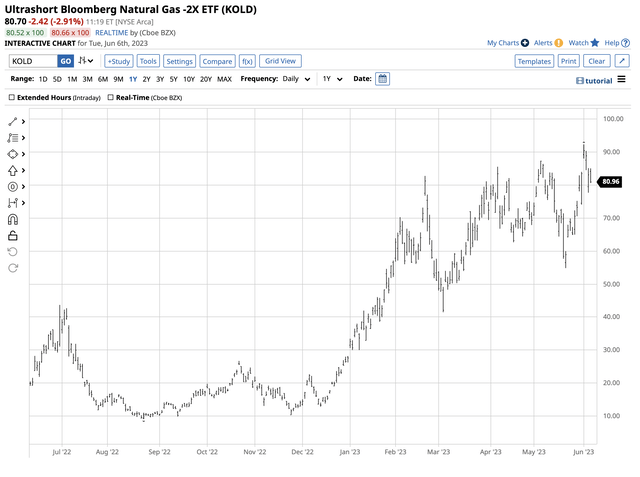Switch to Grid View
Viewport: 640px width, 477px height.
(x=280, y=61)
